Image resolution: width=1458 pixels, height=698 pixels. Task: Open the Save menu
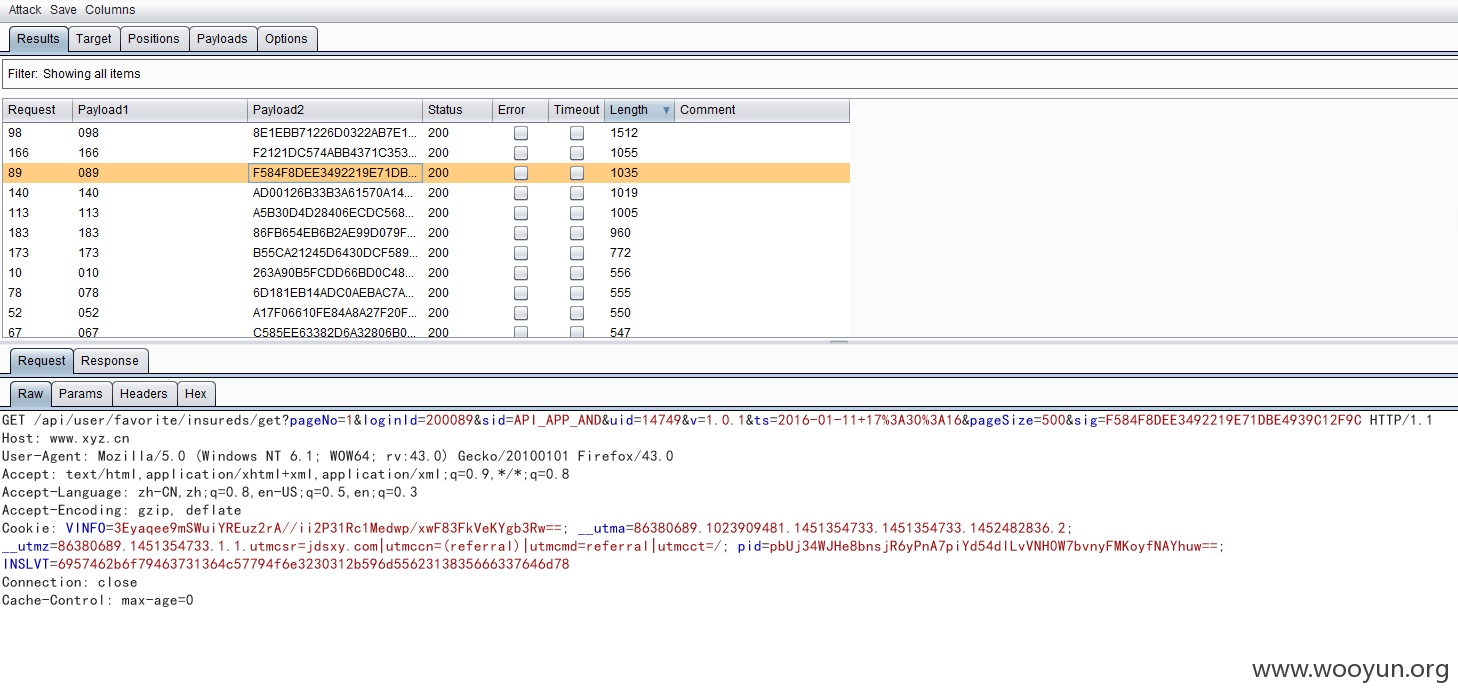(63, 10)
